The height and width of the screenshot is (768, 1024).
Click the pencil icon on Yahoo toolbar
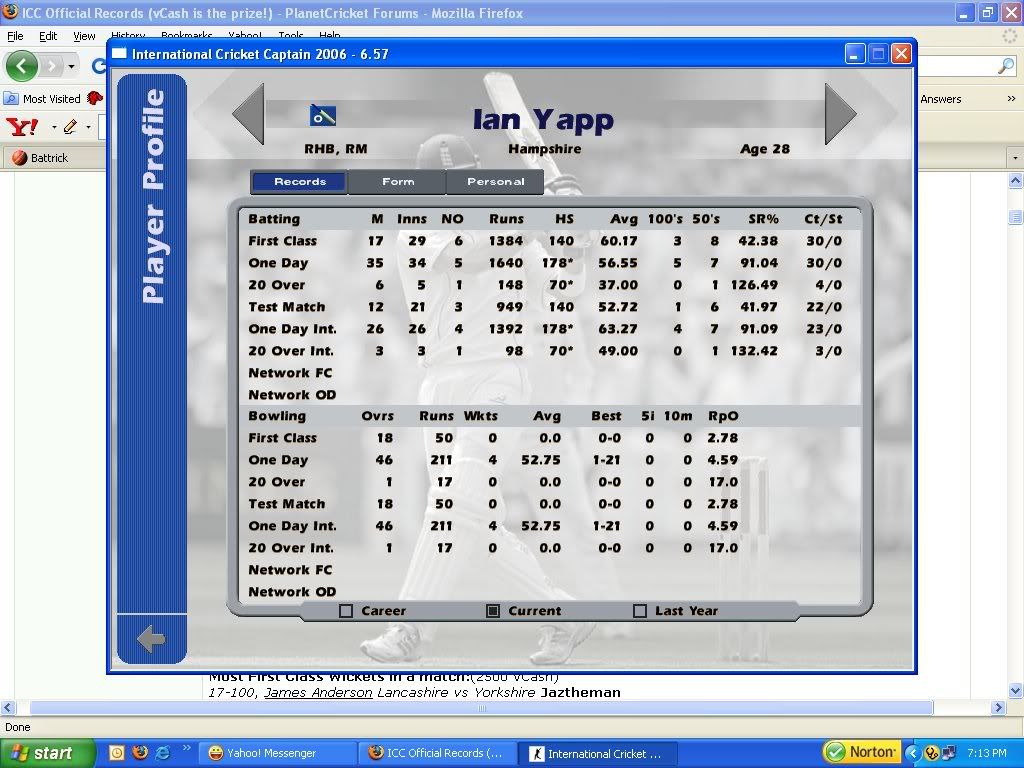[x=71, y=127]
